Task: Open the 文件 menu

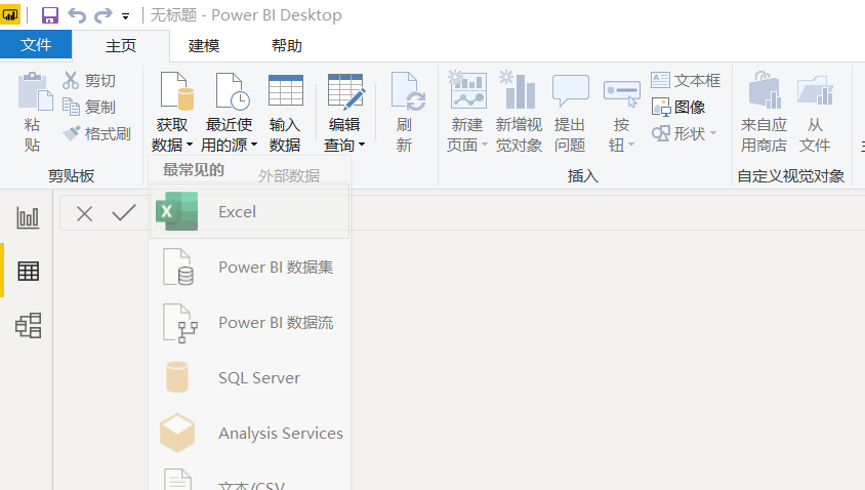Action: [x=36, y=44]
